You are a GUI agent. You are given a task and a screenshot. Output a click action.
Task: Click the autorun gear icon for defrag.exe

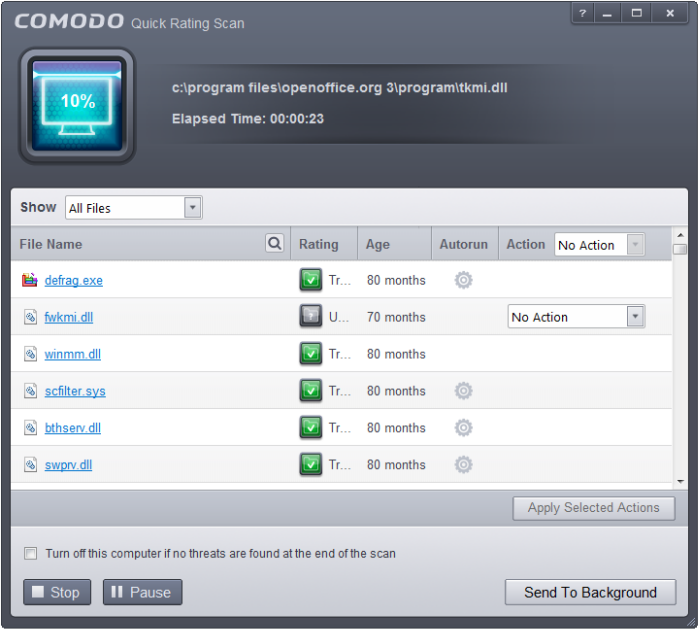pyautogui.click(x=463, y=280)
